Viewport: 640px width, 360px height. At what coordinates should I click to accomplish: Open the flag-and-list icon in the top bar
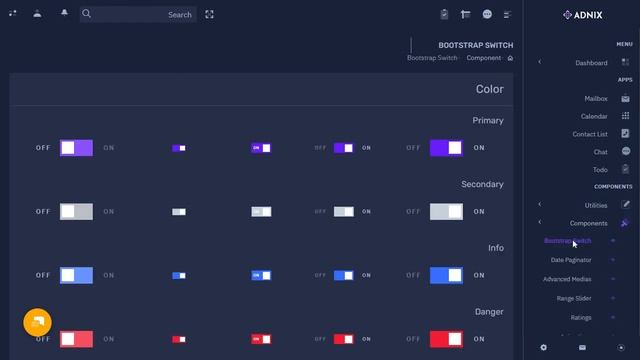[465, 15]
